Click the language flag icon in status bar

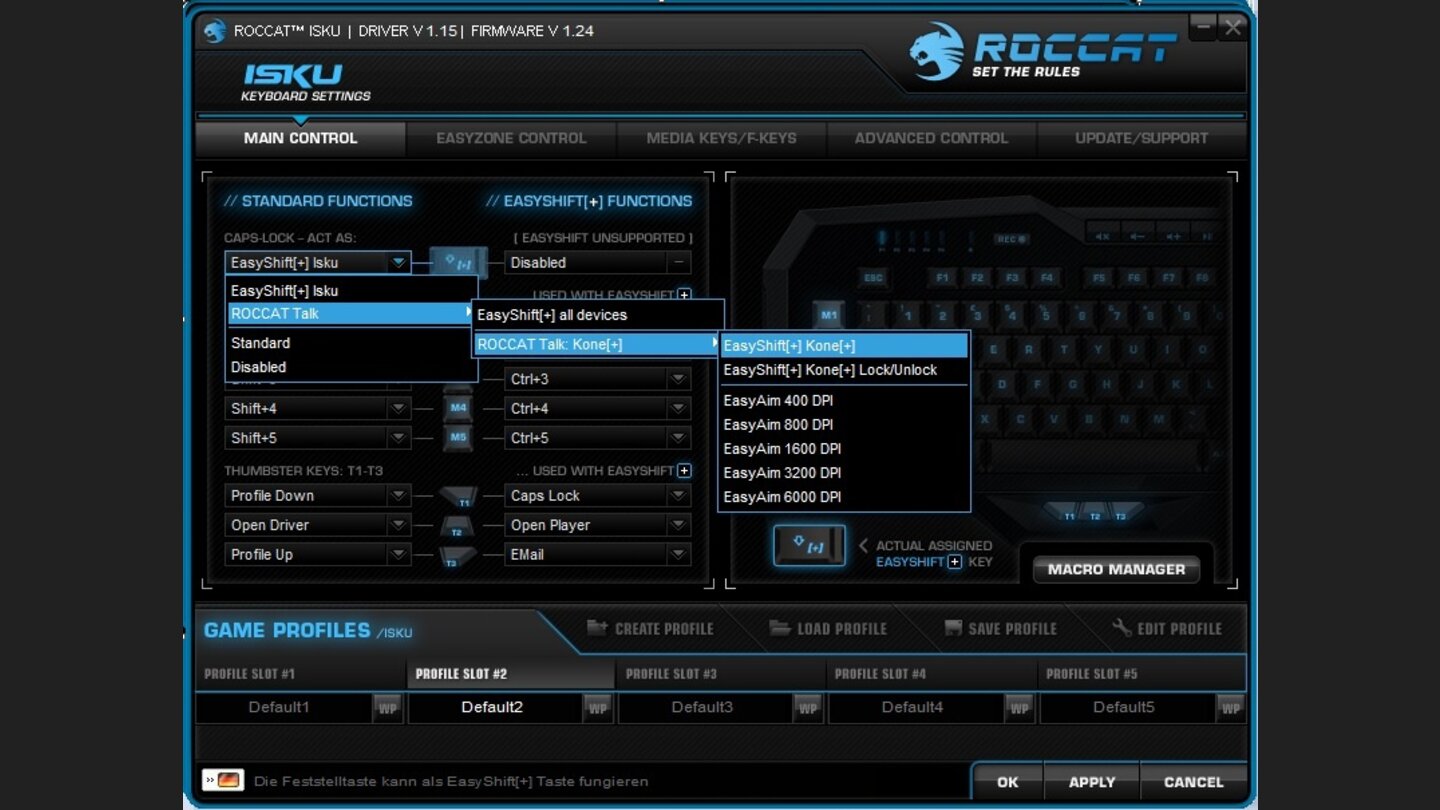click(223, 780)
